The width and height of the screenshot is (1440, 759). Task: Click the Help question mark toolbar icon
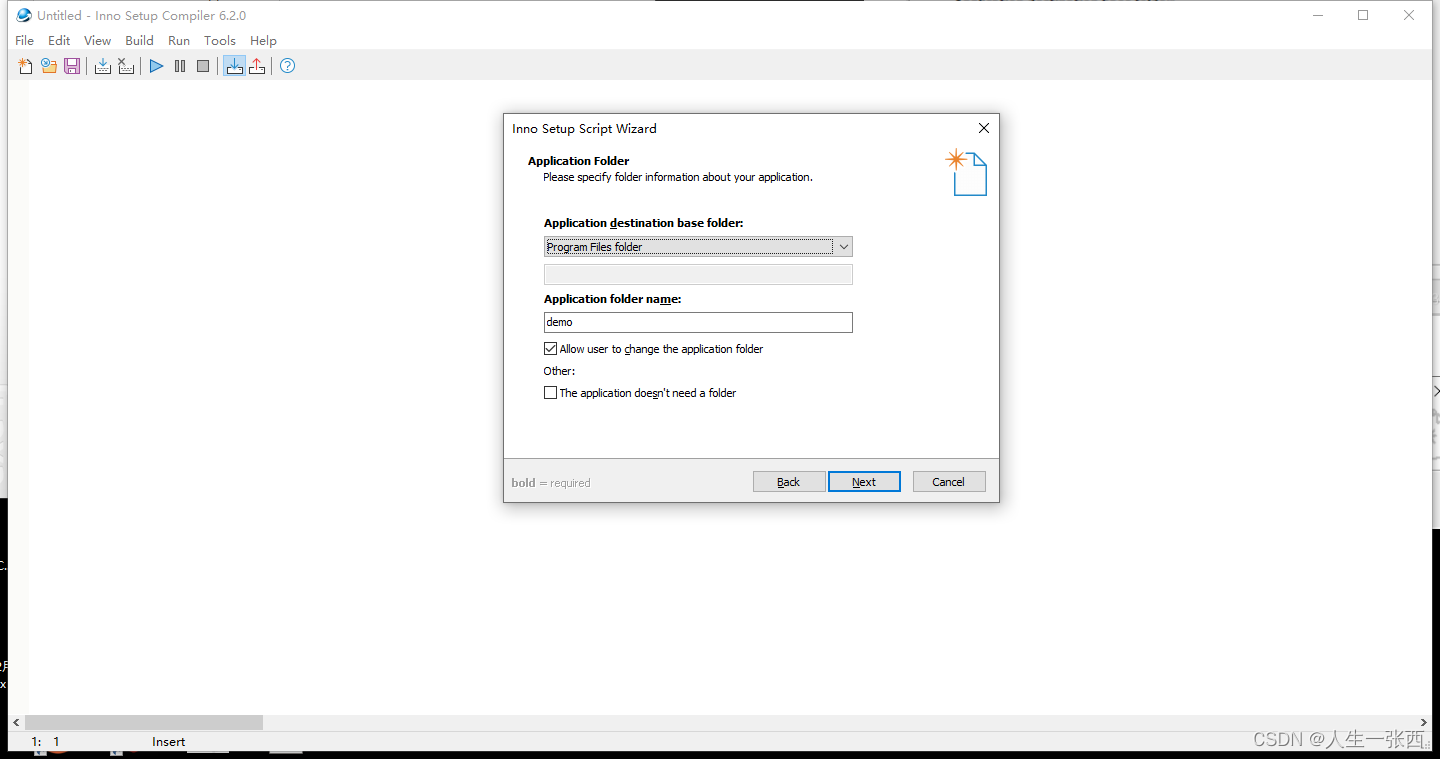[287, 66]
